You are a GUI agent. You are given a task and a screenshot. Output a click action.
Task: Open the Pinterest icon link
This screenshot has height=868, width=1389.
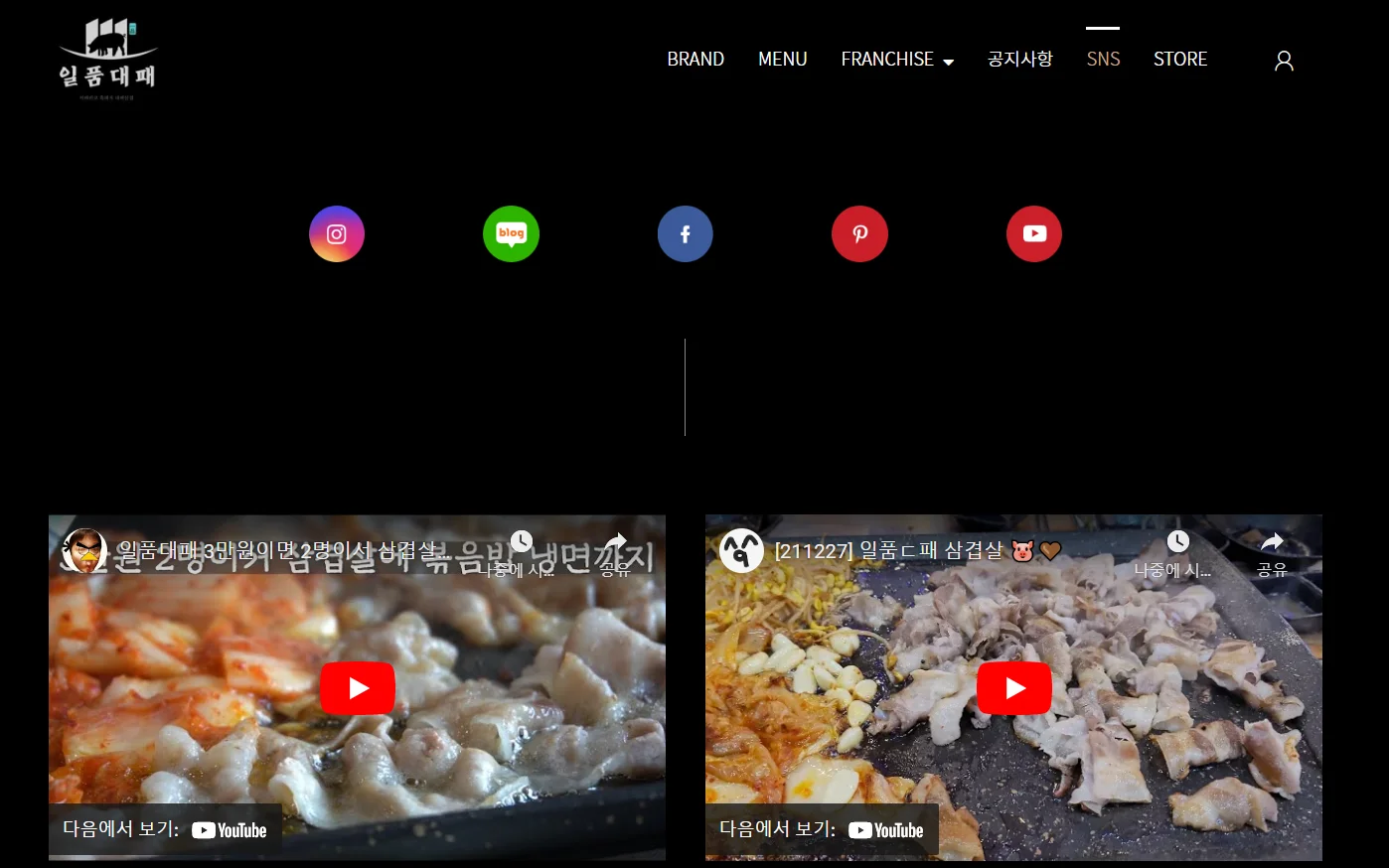(859, 234)
